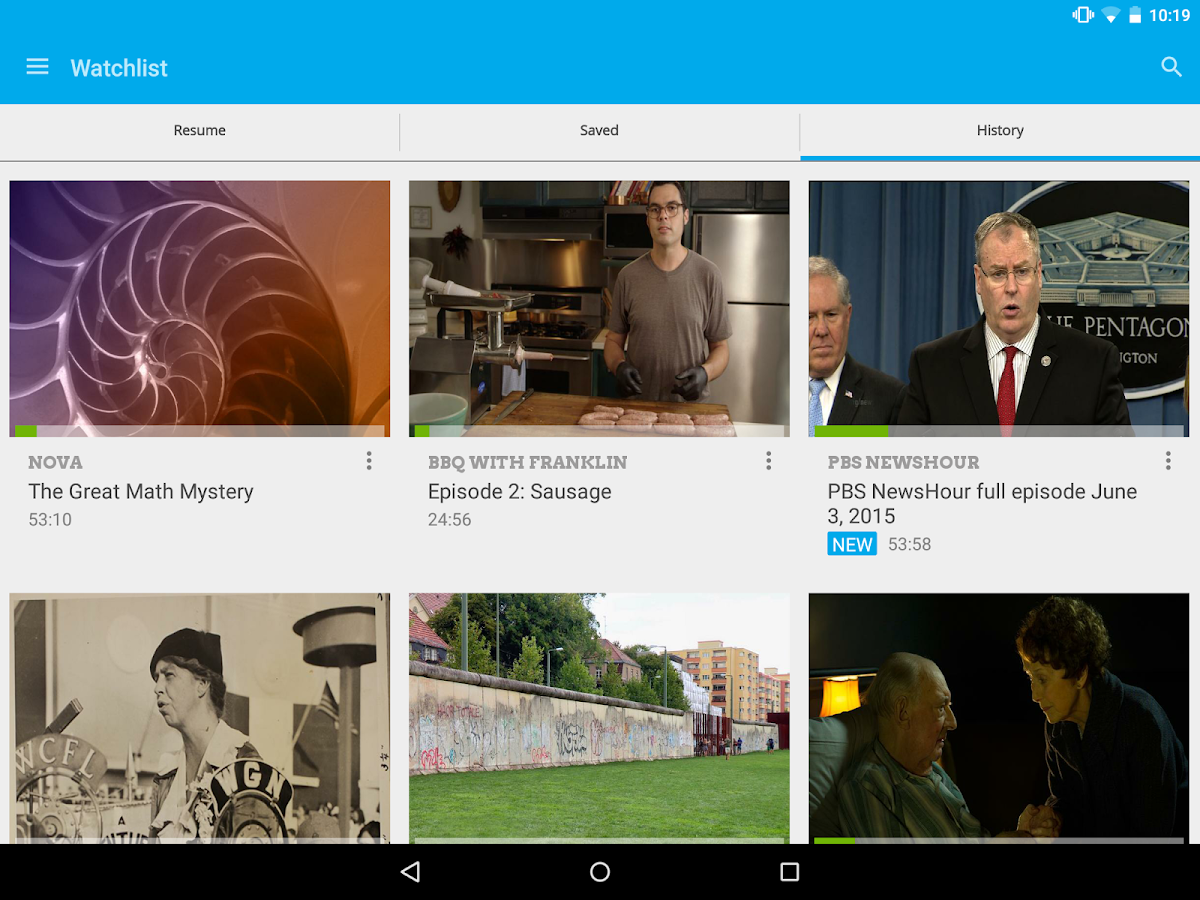Open the recent apps overview button

tap(789, 871)
